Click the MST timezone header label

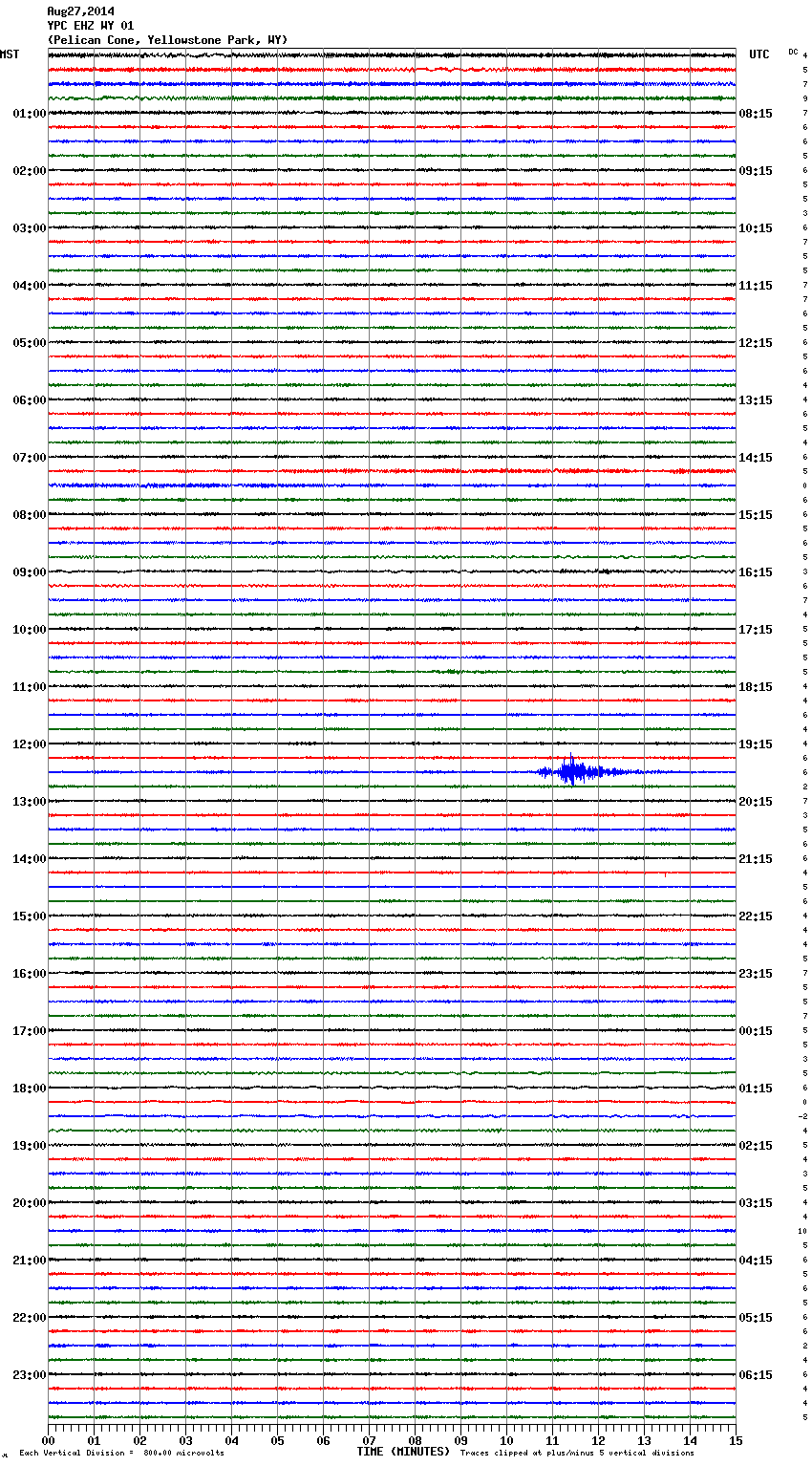[x=10, y=54]
